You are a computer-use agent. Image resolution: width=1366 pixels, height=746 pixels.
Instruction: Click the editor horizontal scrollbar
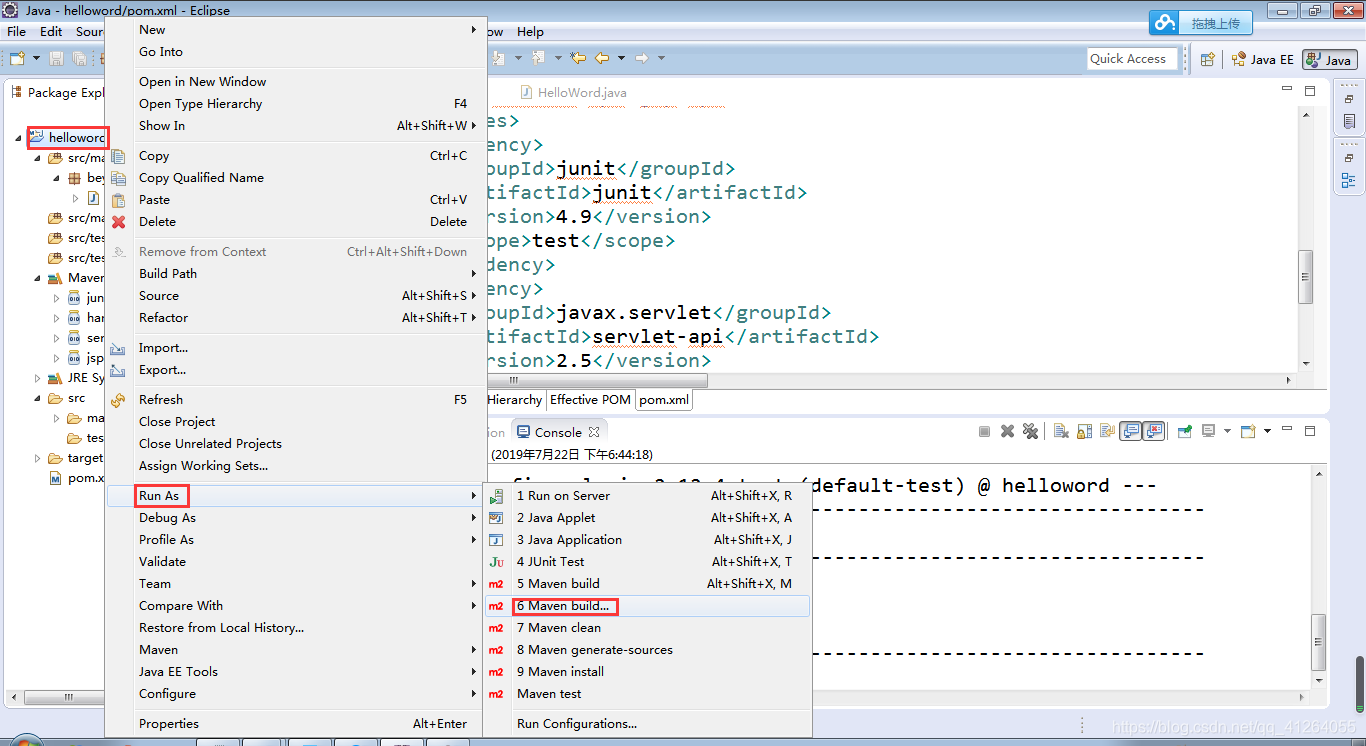[x=600, y=381]
